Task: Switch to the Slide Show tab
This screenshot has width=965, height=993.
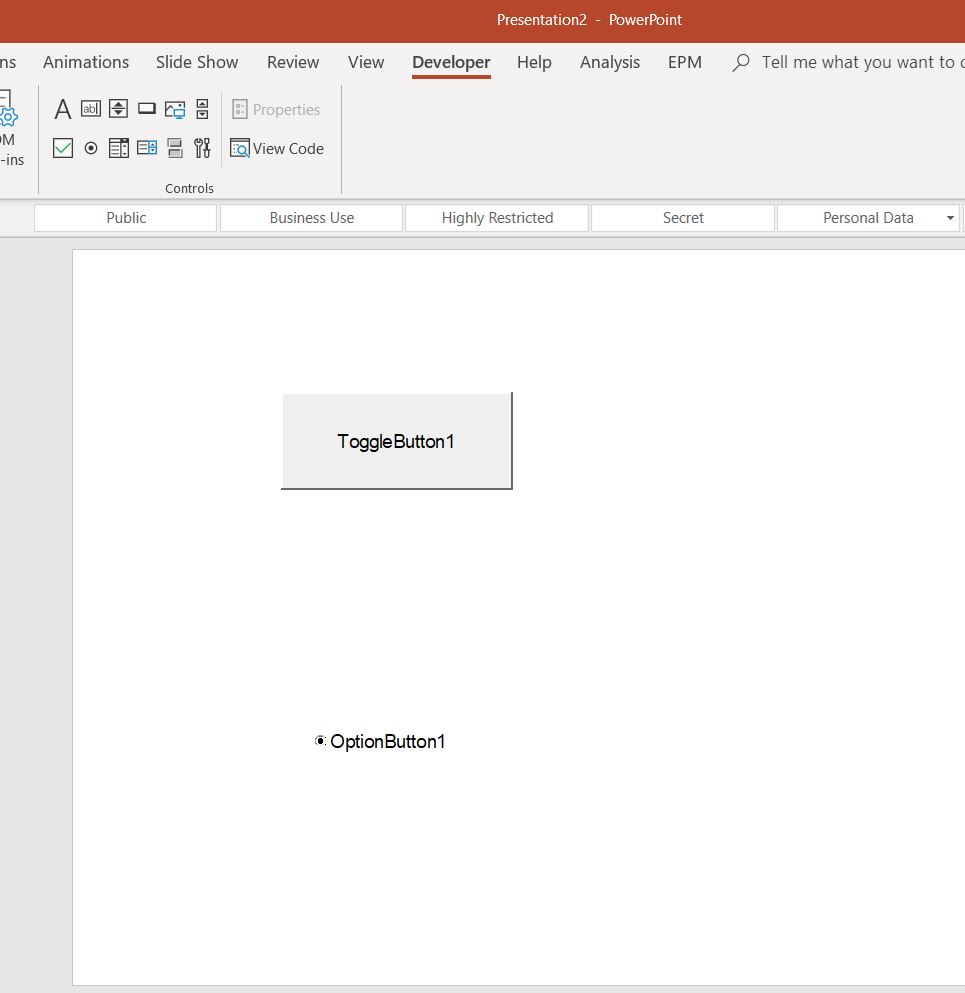Action: (x=197, y=62)
